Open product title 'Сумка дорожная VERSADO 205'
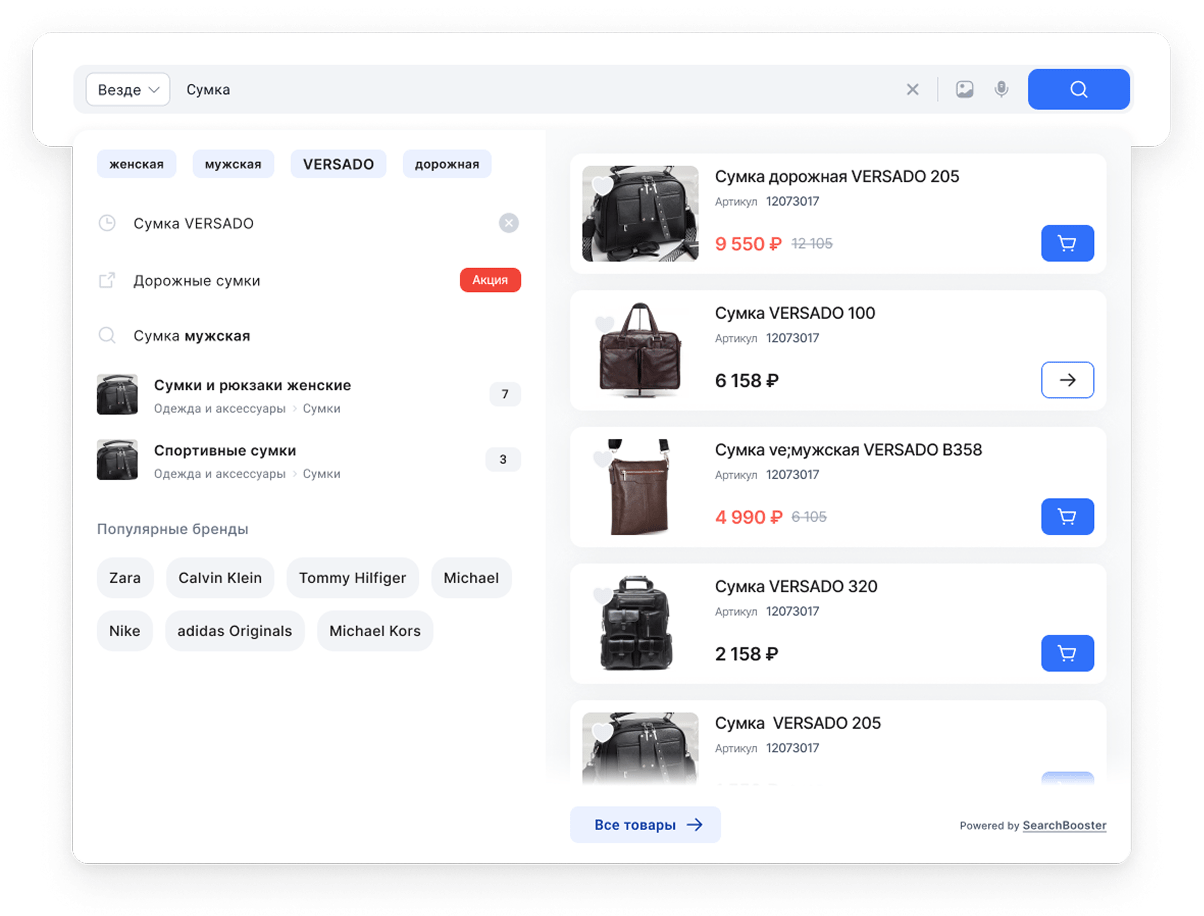The width and height of the screenshot is (1204, 916). pyautogui.click(x=837, y=177)
